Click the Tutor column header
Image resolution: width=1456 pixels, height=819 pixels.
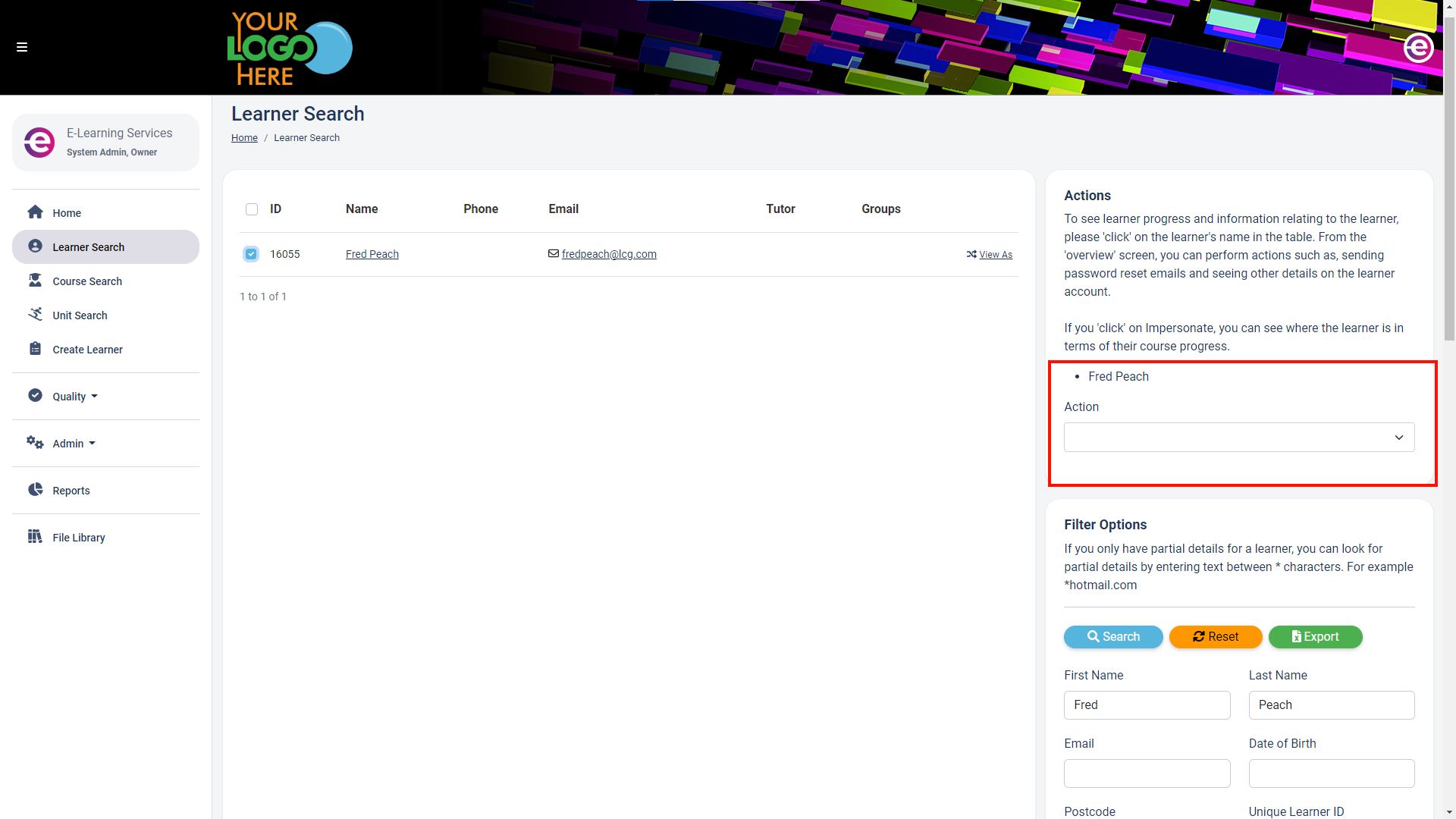click(x=780, y=209)
